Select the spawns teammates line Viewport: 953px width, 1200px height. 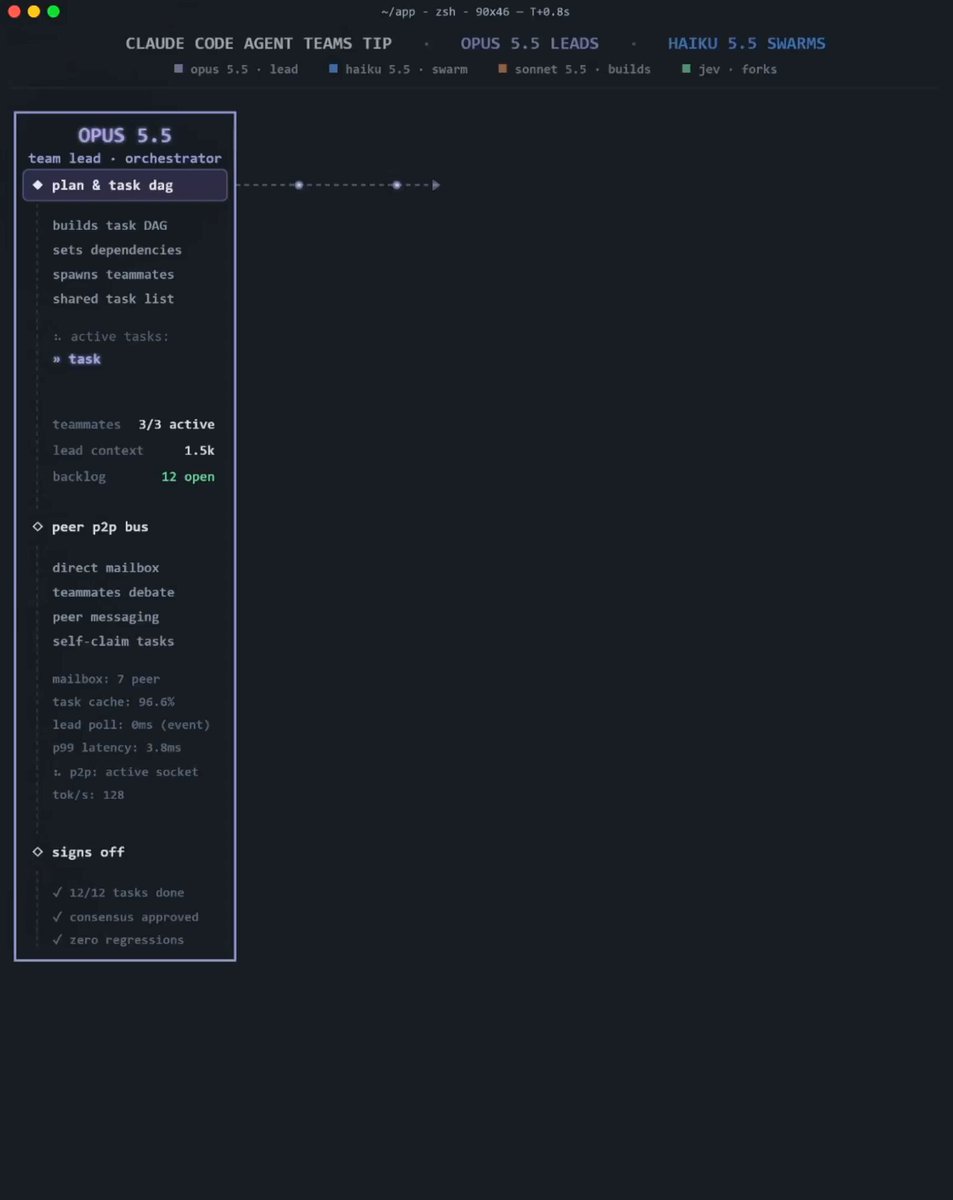coord(113,274)
